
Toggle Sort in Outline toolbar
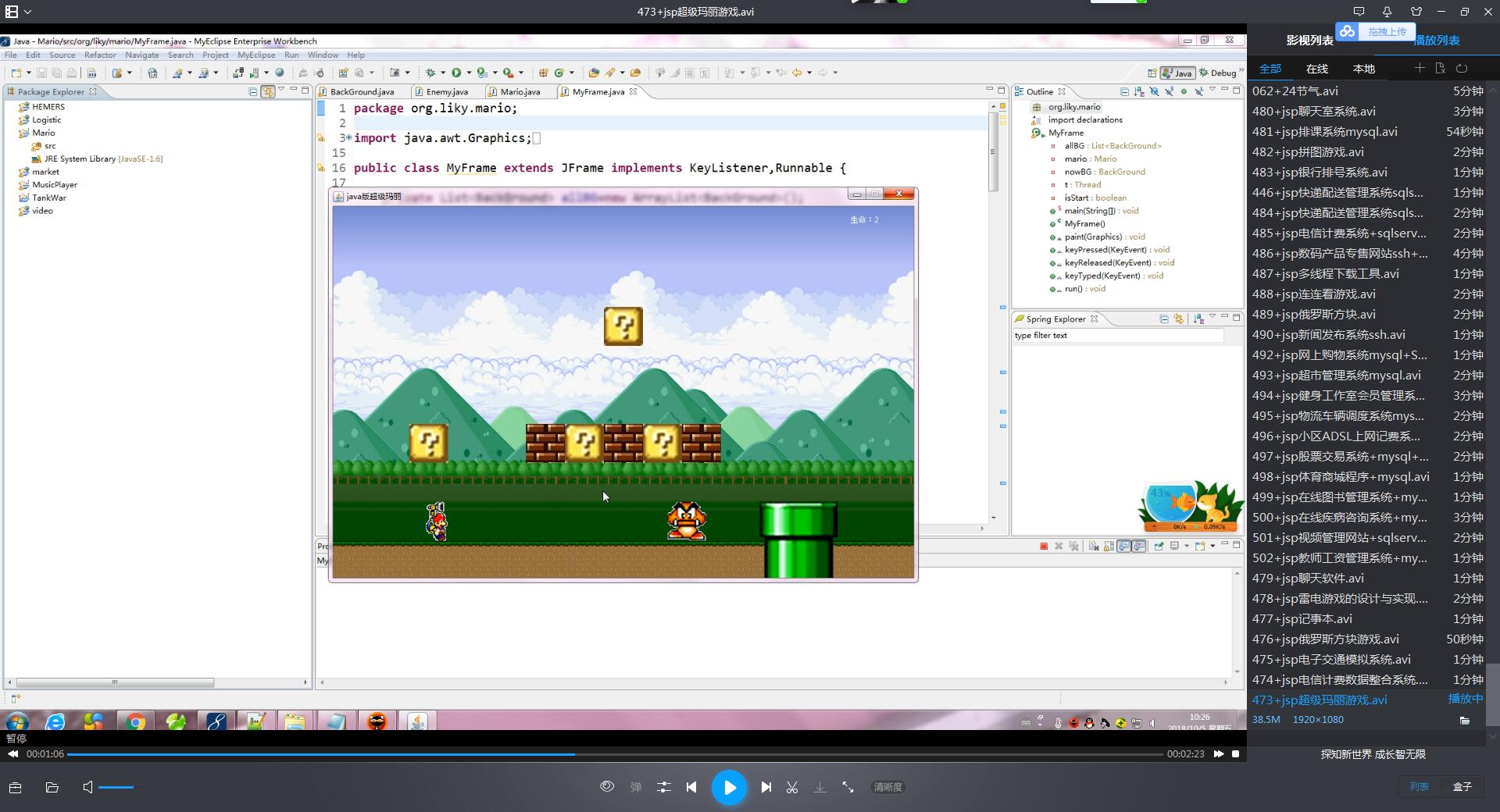(1139, 91)
